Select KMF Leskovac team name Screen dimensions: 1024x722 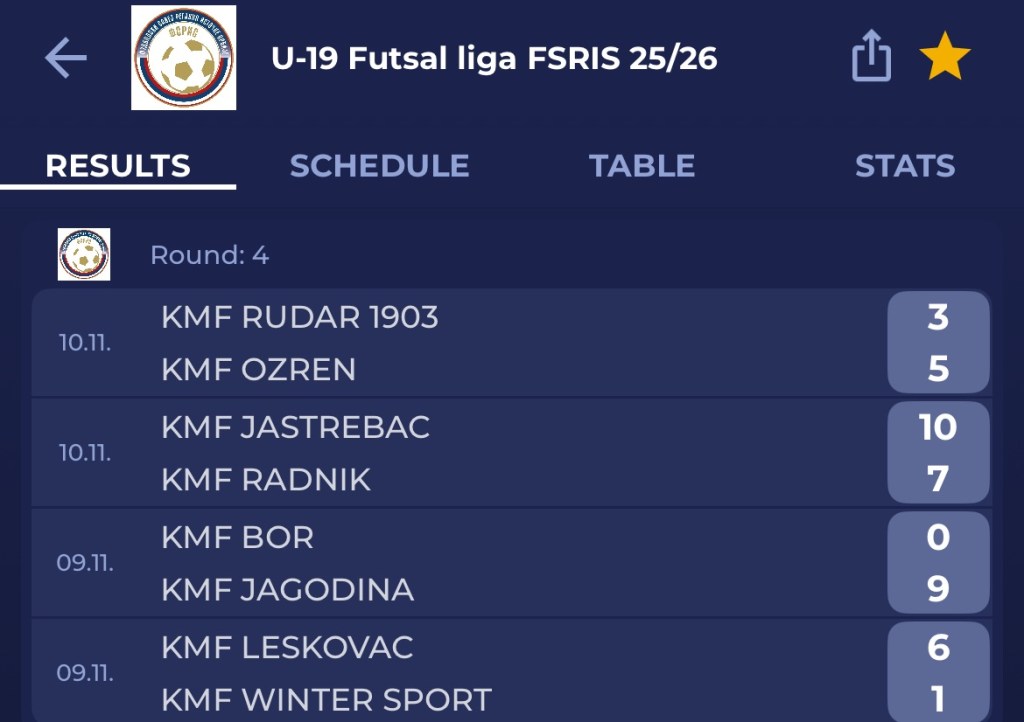coord(288,648)
